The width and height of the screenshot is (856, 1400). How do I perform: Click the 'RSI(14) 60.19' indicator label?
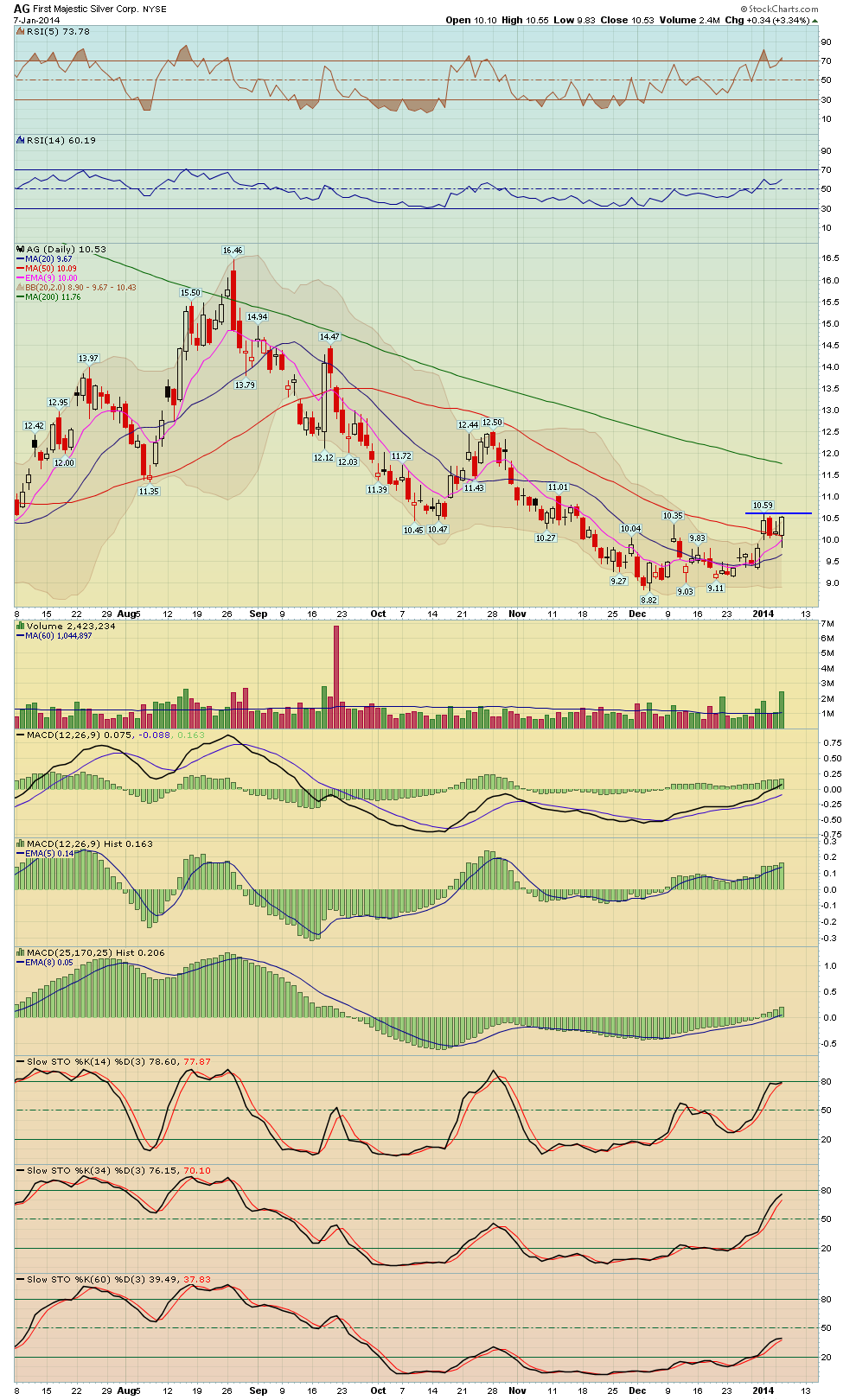[x=61, y=140]
